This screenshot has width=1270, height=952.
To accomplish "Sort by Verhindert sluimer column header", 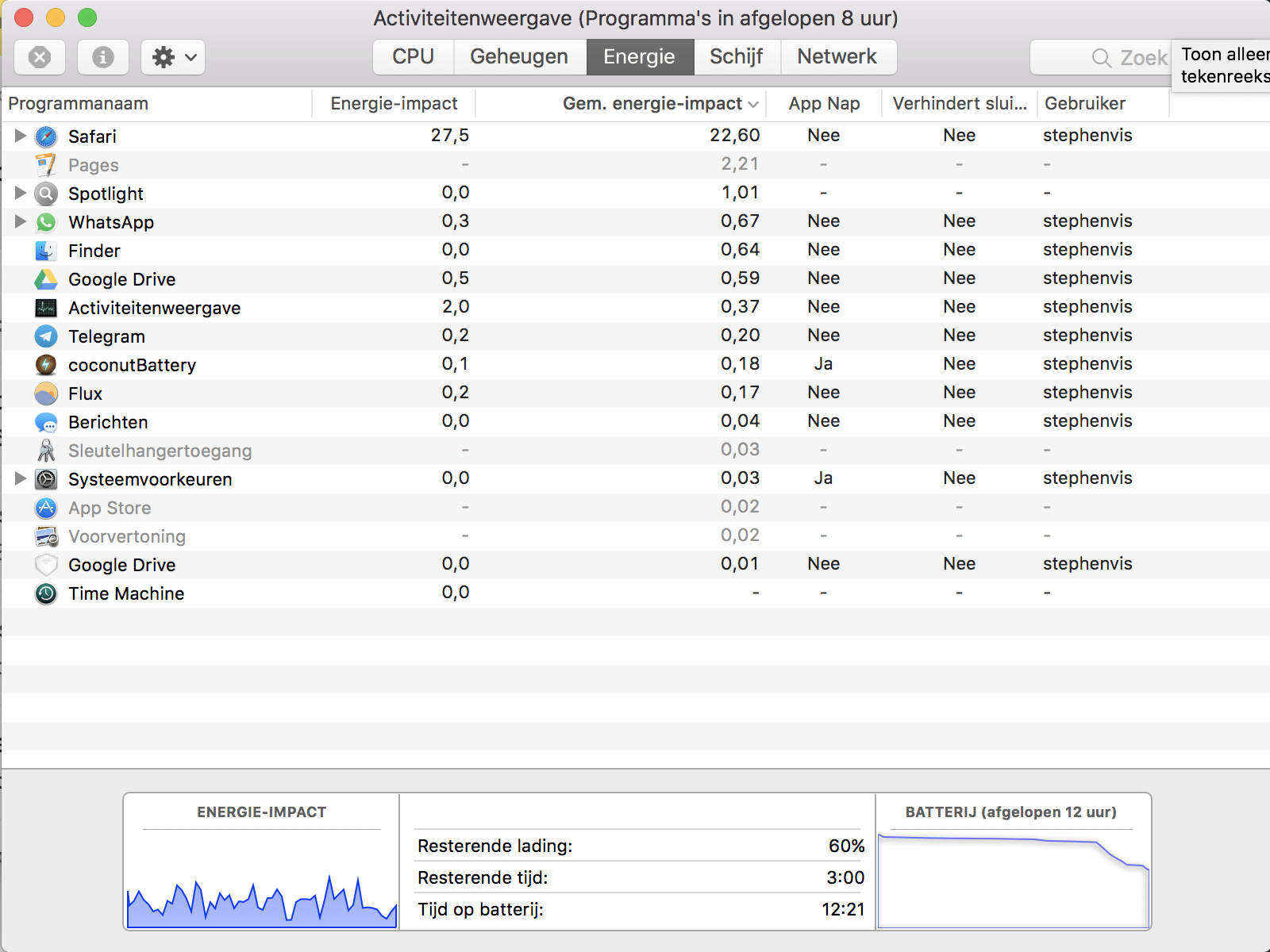I will [960, 104].
